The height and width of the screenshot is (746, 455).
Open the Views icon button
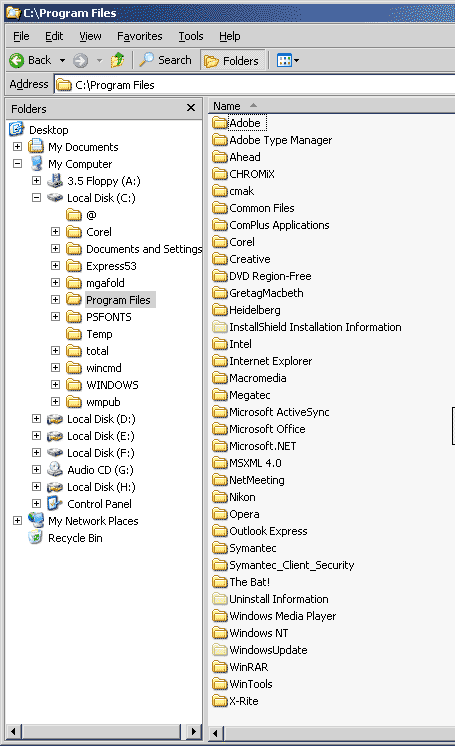click(x=284, y=60)
